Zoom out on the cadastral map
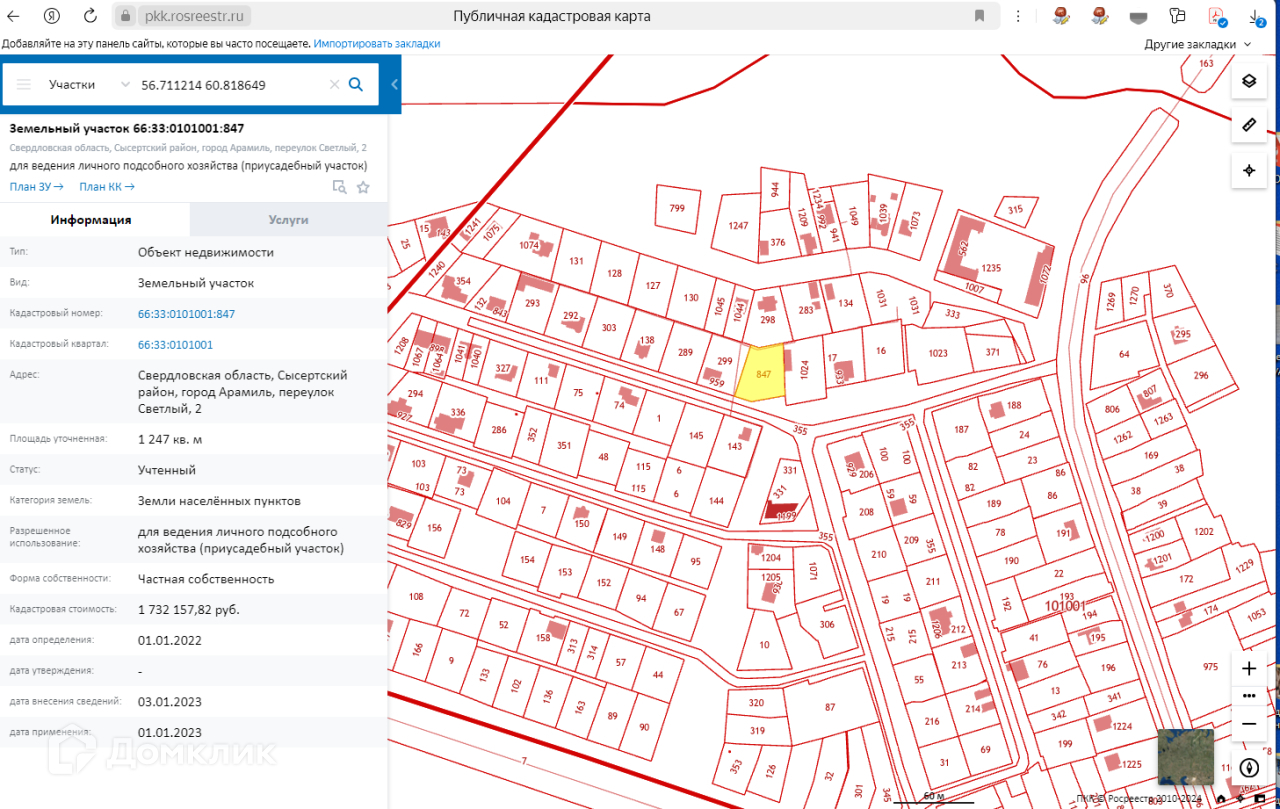1280x809 pixels. [1249, 723]
